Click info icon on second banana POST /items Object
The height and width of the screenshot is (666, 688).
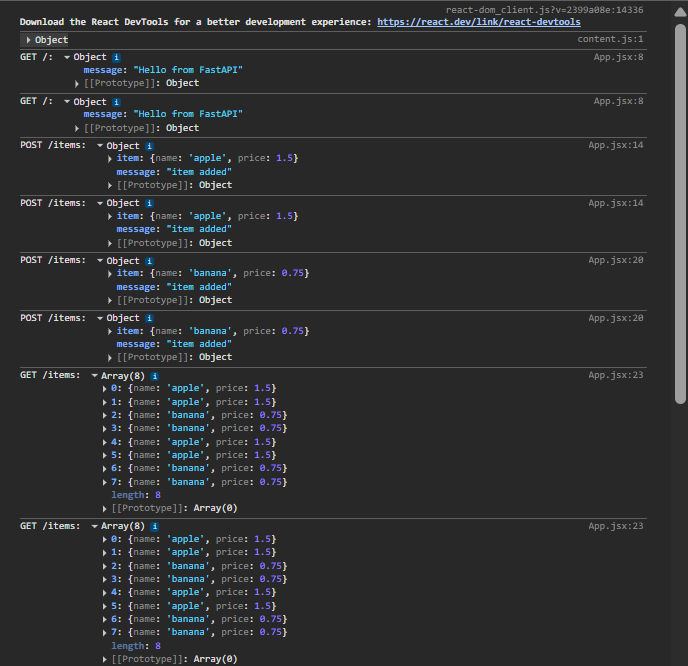click(150, 318)
